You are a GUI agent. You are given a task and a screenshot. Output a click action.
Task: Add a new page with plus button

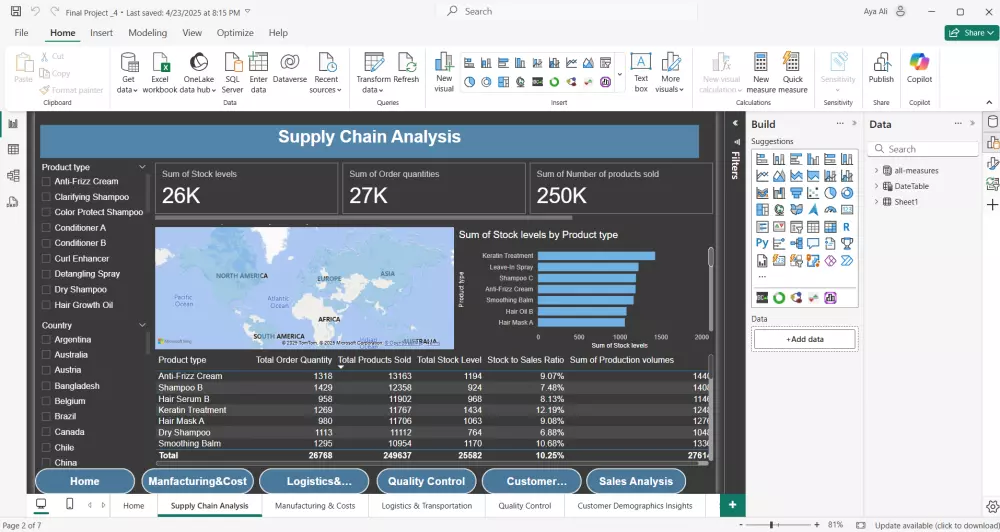tap(732, 505)
